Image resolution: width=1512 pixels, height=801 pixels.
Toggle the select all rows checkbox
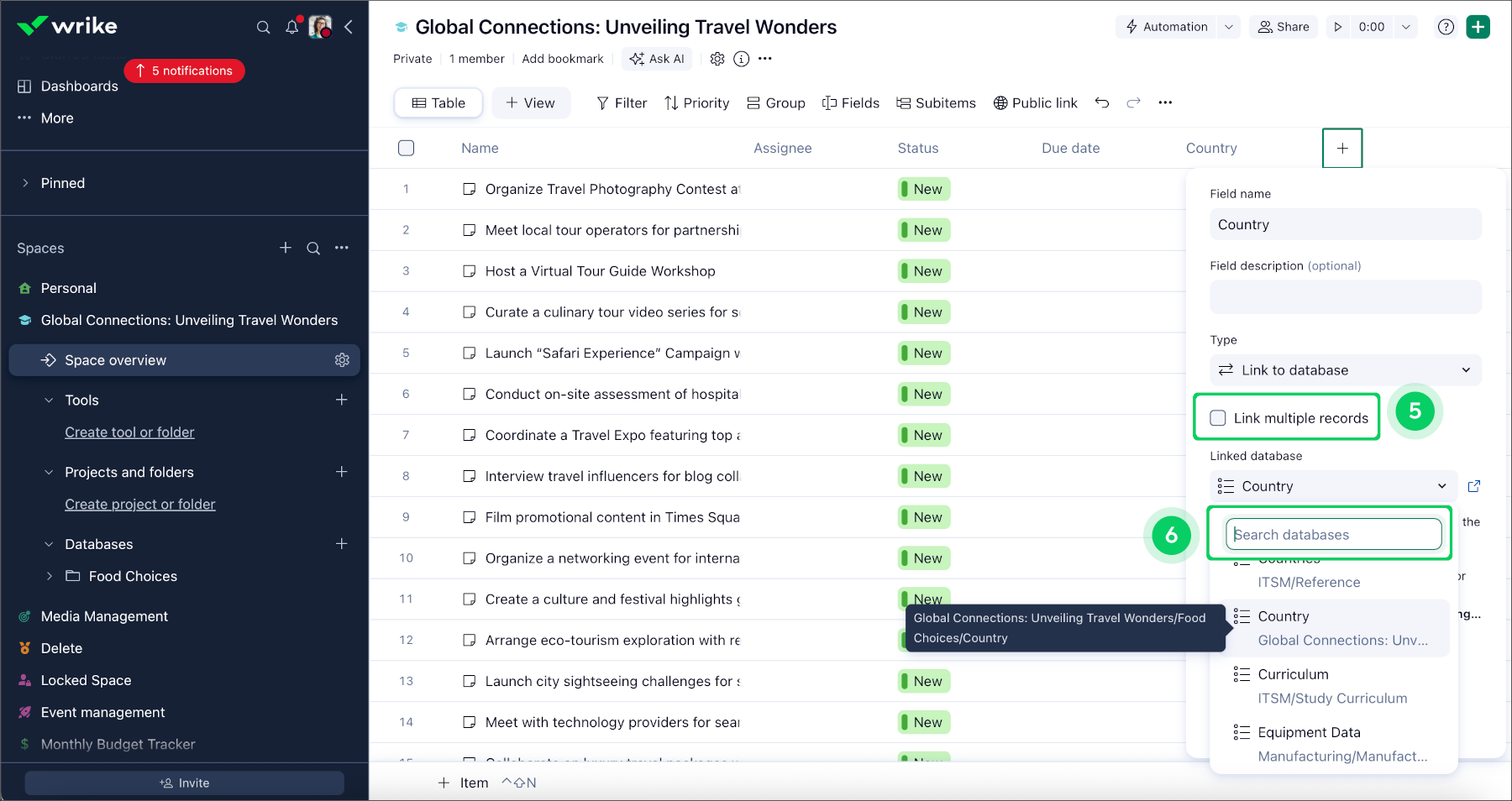click(406, 148)
